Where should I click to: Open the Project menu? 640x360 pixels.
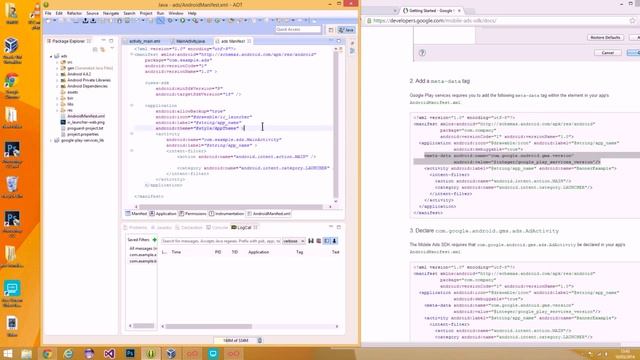pos(146,13)
